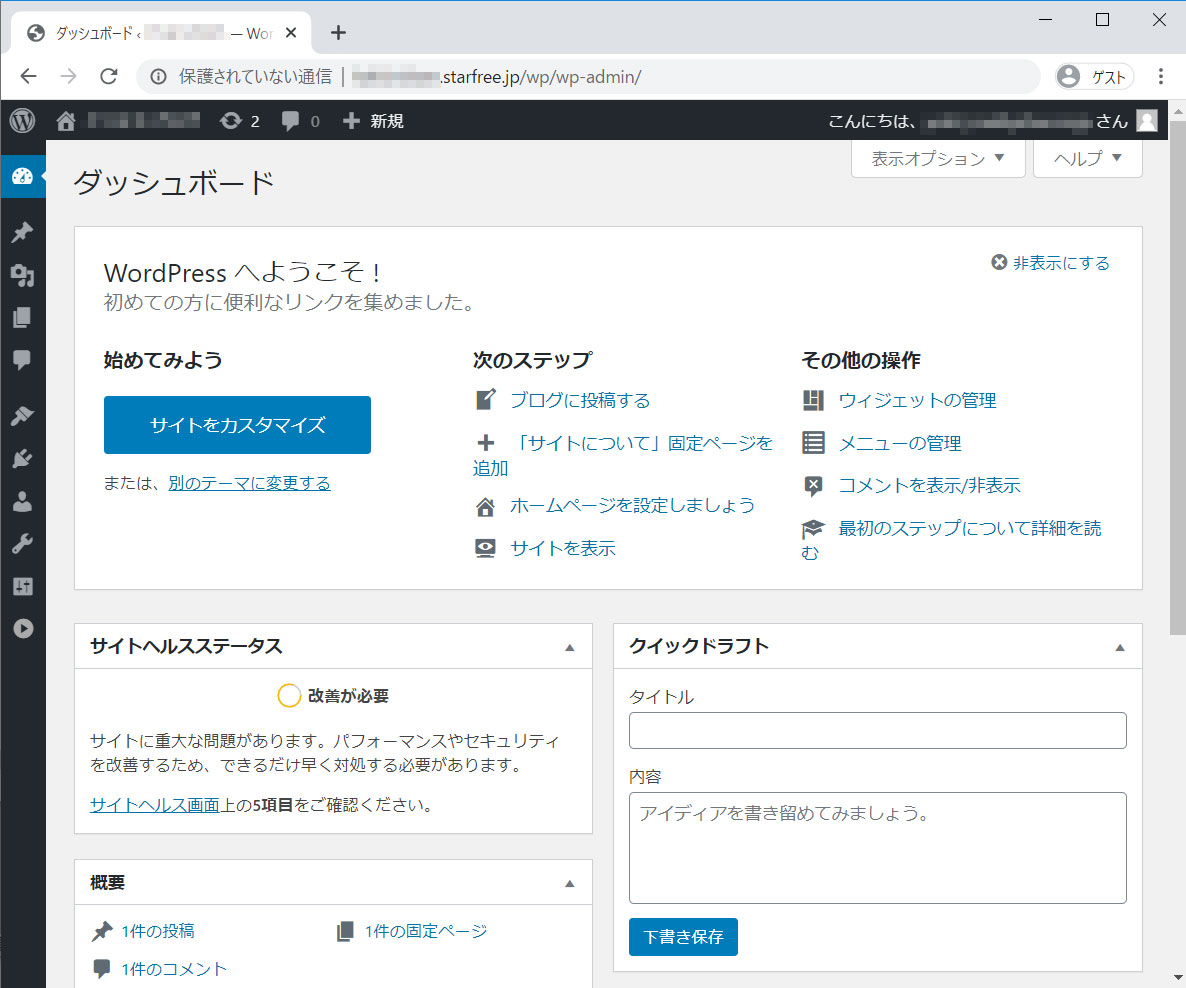Open Posts via pin icon in sidebar
The image size is (1186, 988).
[23, 232]
